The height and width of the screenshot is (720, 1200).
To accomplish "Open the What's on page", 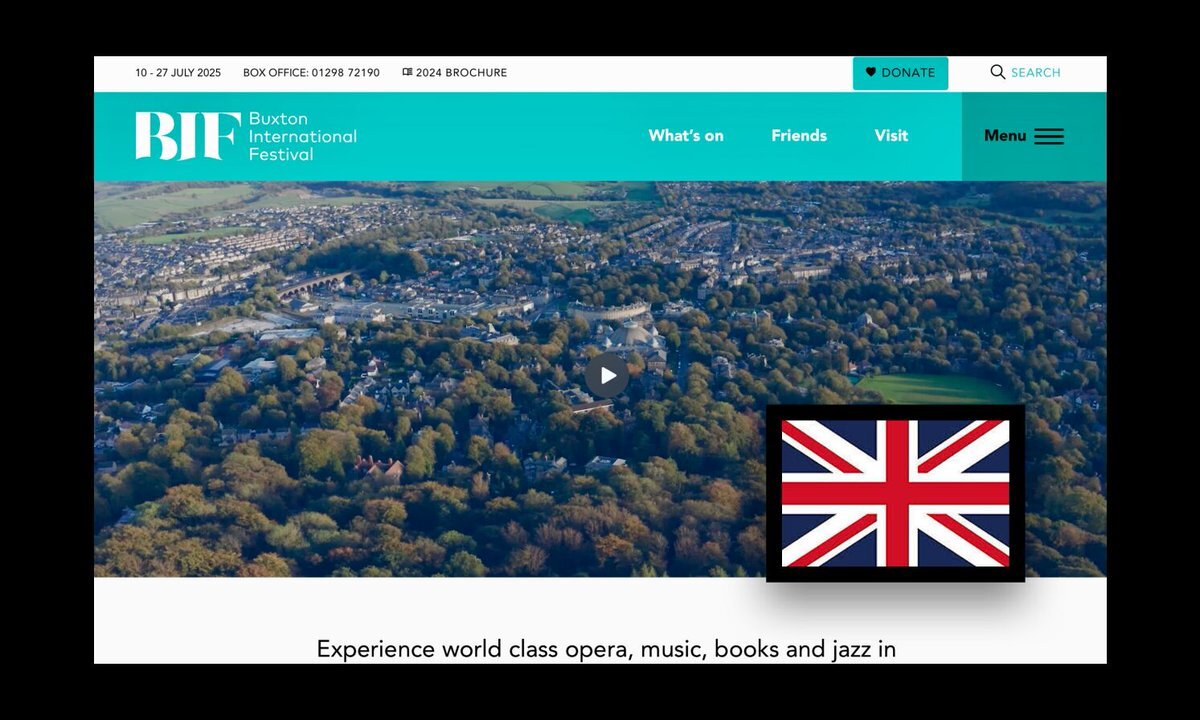I will point(686,136).
